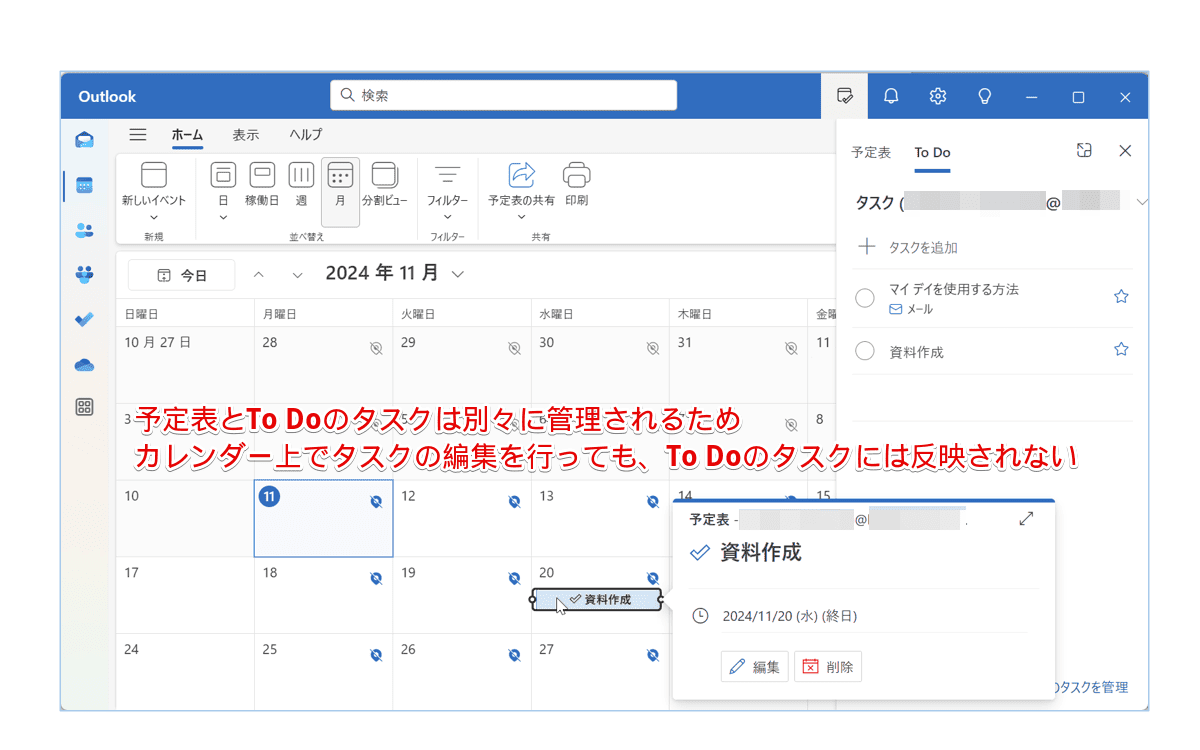Open People from the sidebar

pos(85,229)
